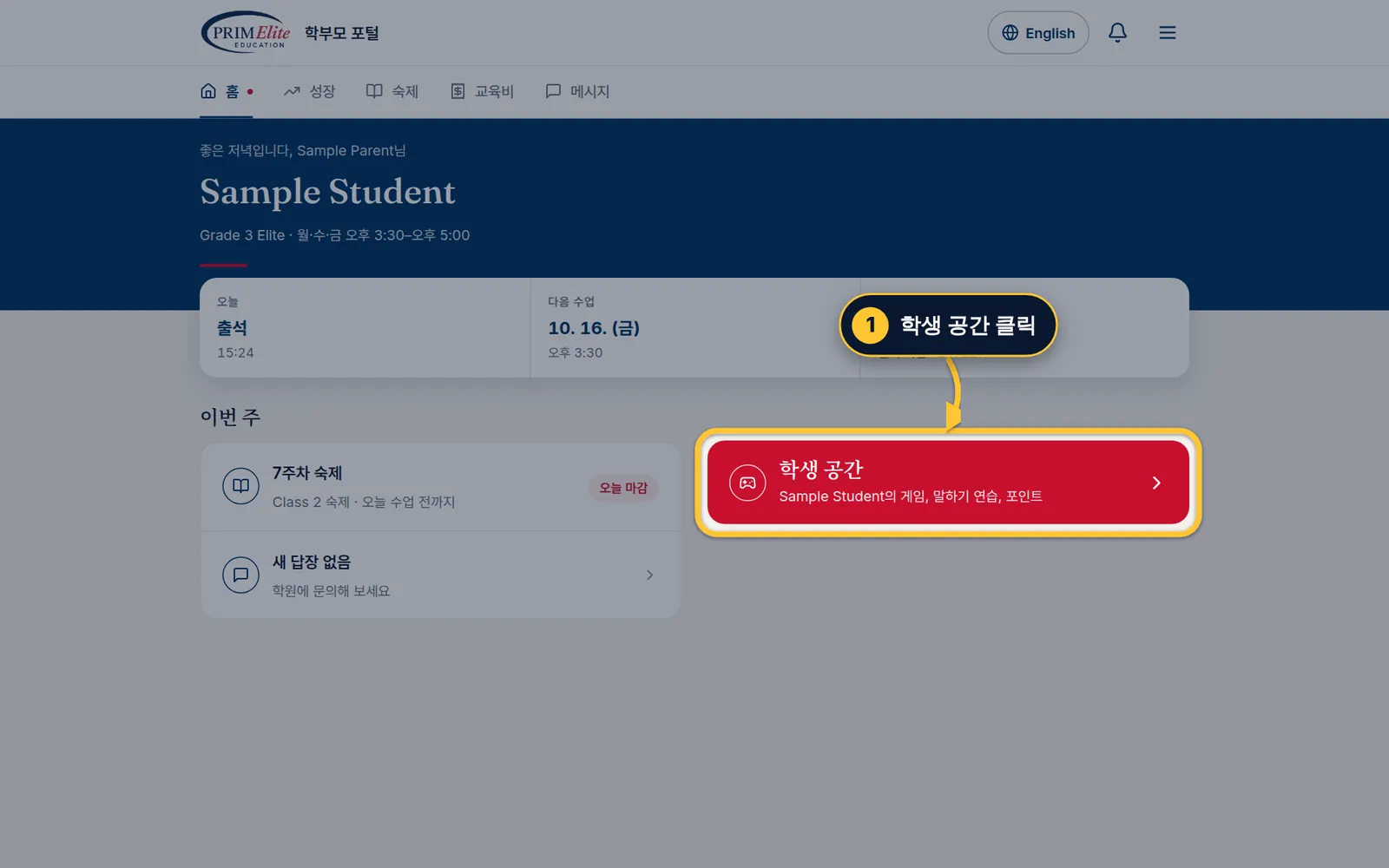This screenshot has height=868, width=1389.
Task: Open the 성장 tab
Action: click(x=309, y=91)
